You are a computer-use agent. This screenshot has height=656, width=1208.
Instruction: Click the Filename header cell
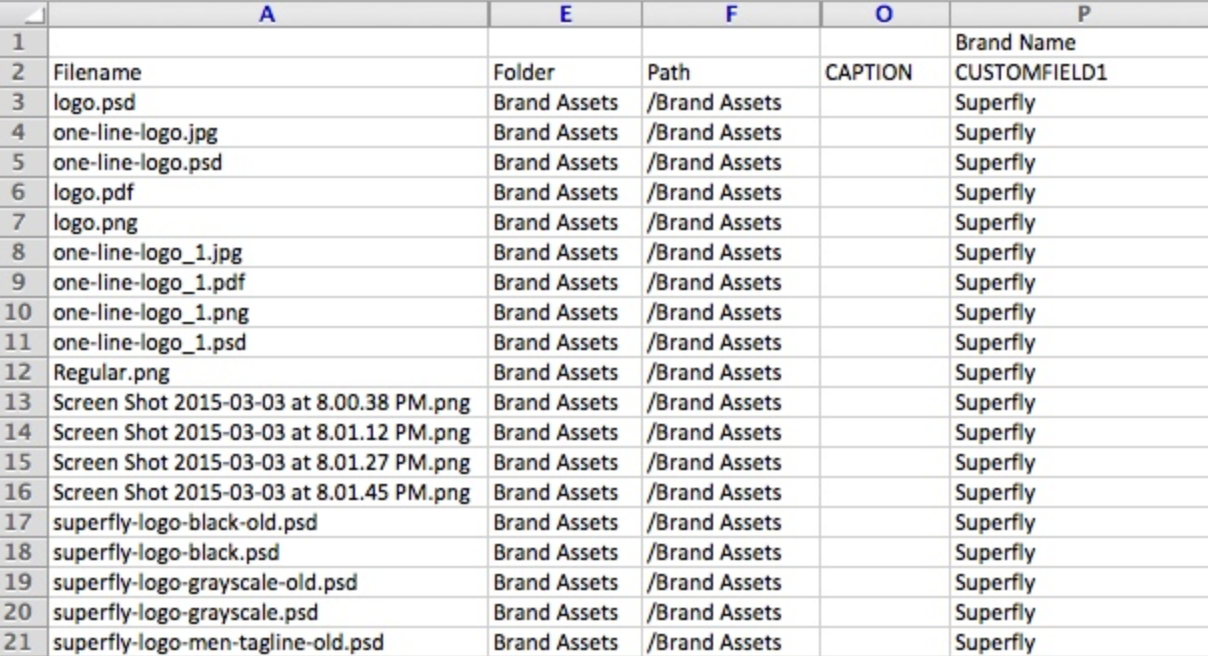268,72
